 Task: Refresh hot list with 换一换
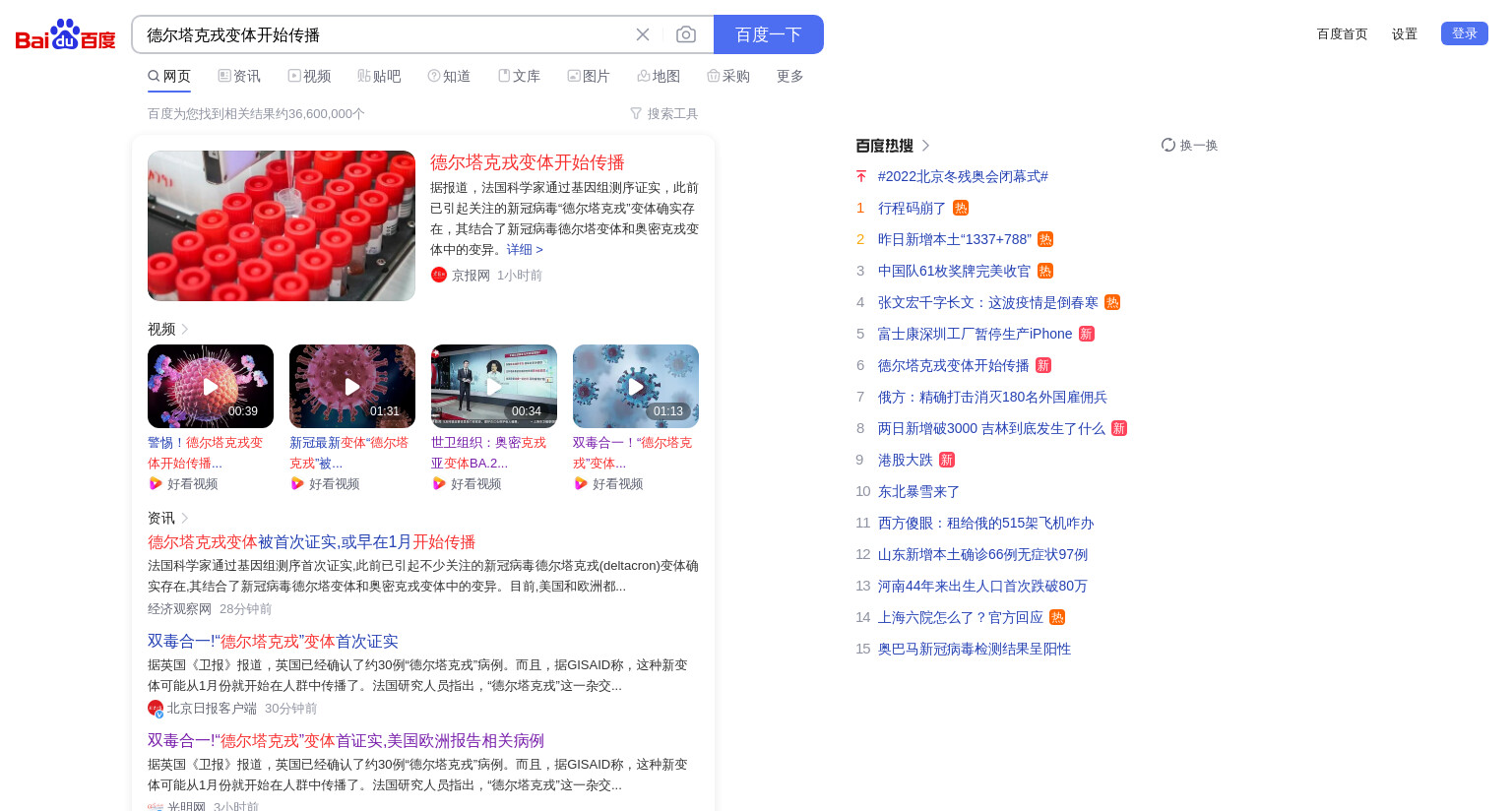(x=1189, y=145)
